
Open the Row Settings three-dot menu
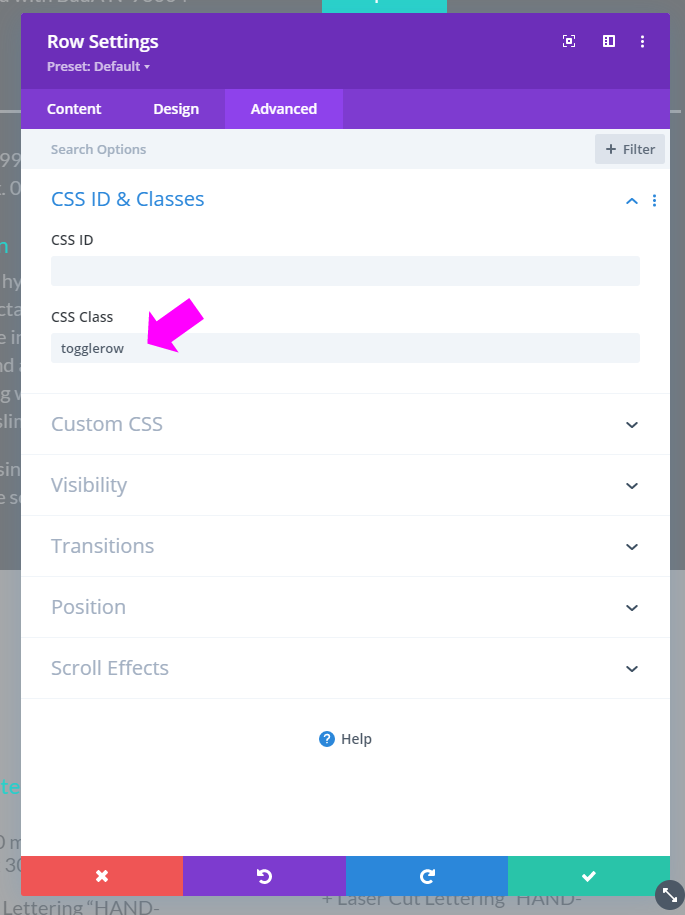click(642, 41)
